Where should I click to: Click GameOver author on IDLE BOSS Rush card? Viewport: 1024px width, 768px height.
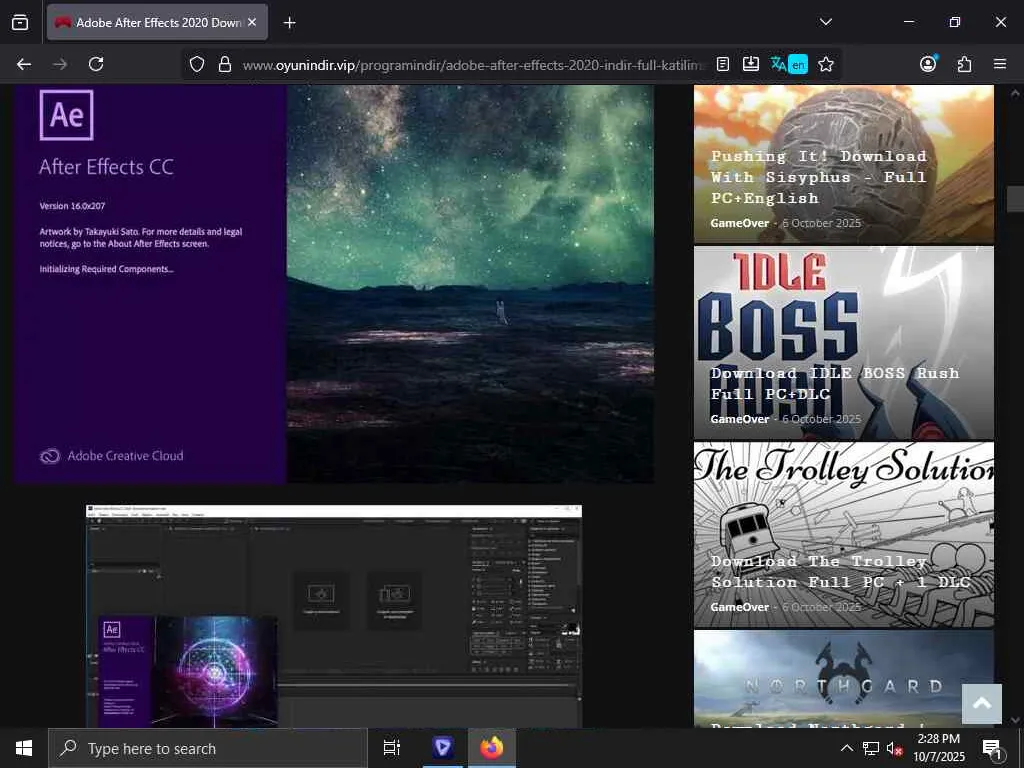point(739,419)
